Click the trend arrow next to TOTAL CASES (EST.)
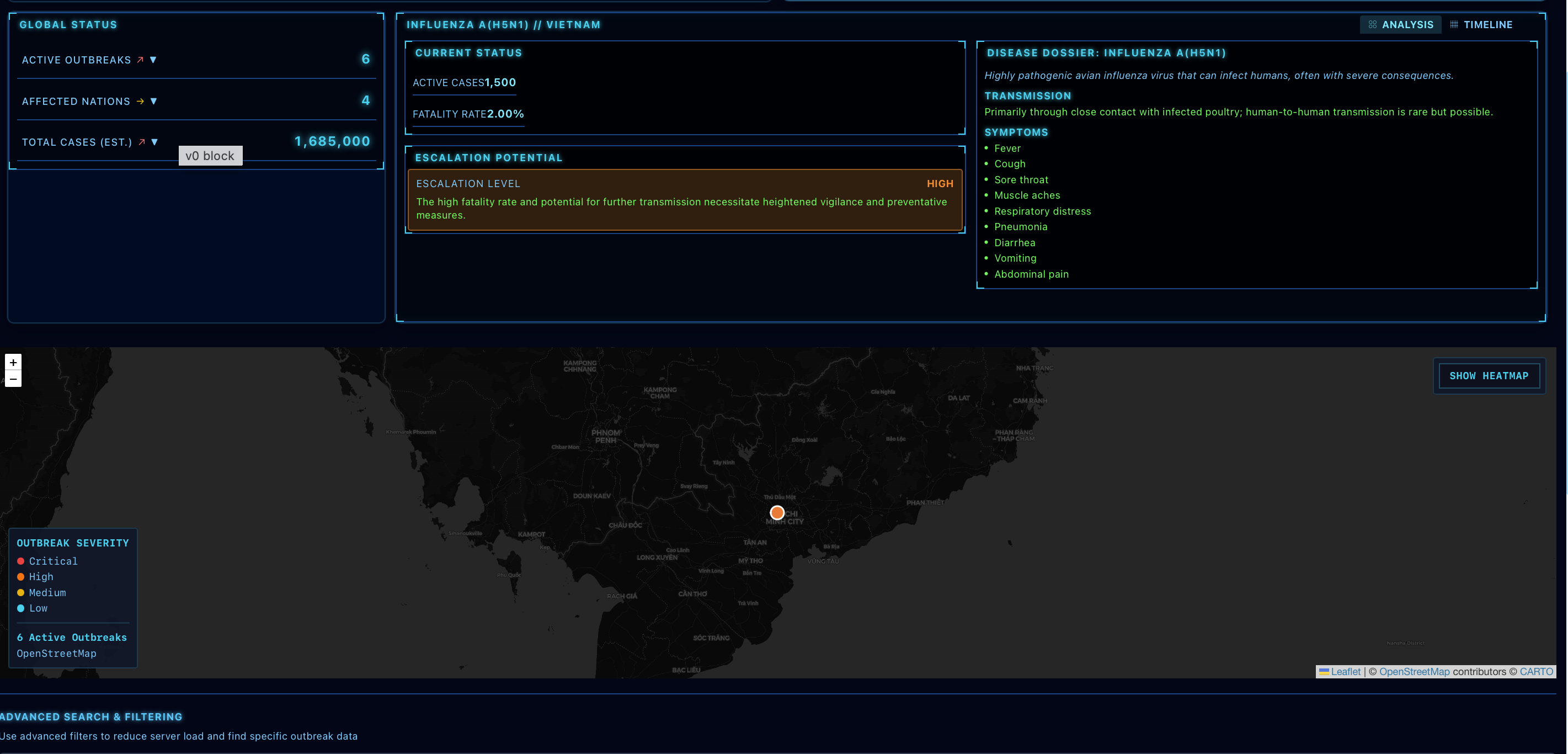 (142, 141)
